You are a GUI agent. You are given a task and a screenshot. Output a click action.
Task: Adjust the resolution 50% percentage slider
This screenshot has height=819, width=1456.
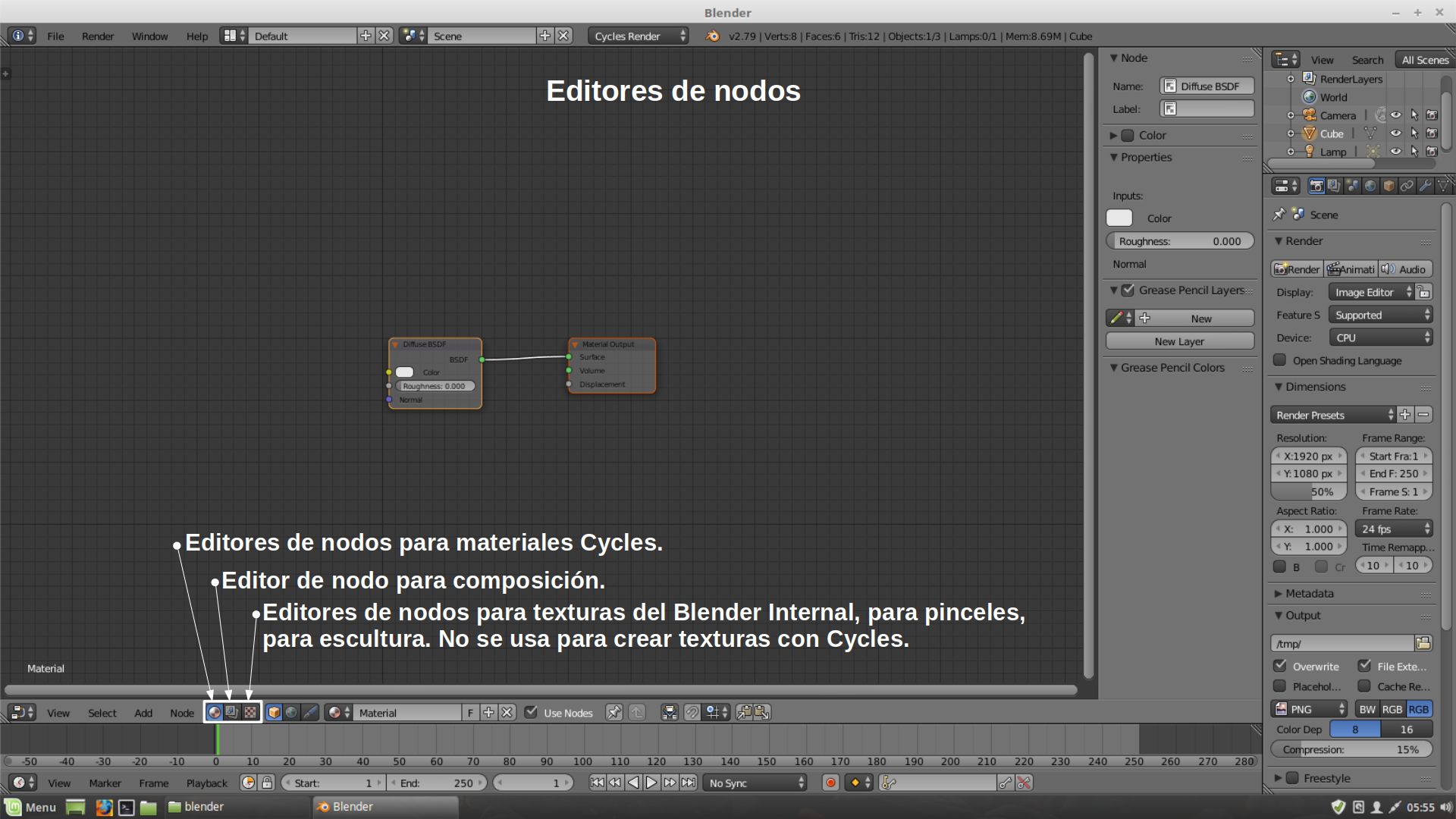(1309, 491)
